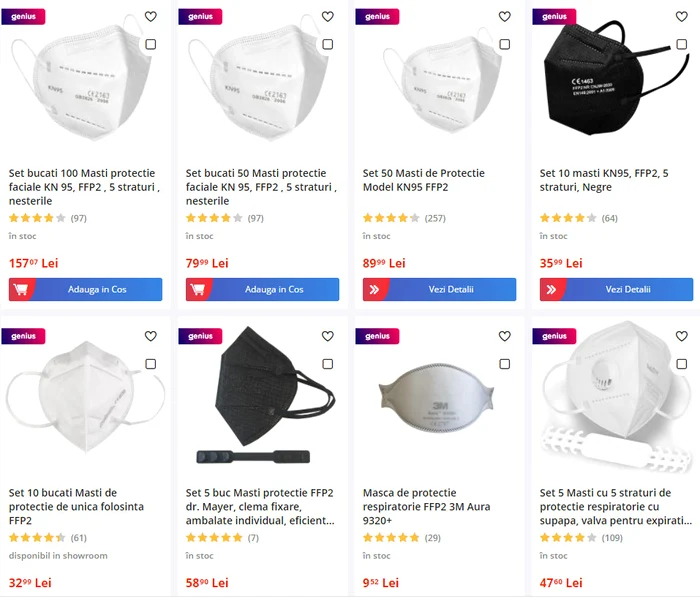Screen dimensions: 700x598
Task: Favorite the 5-mask set with valve
Action: tap(681, 337)
